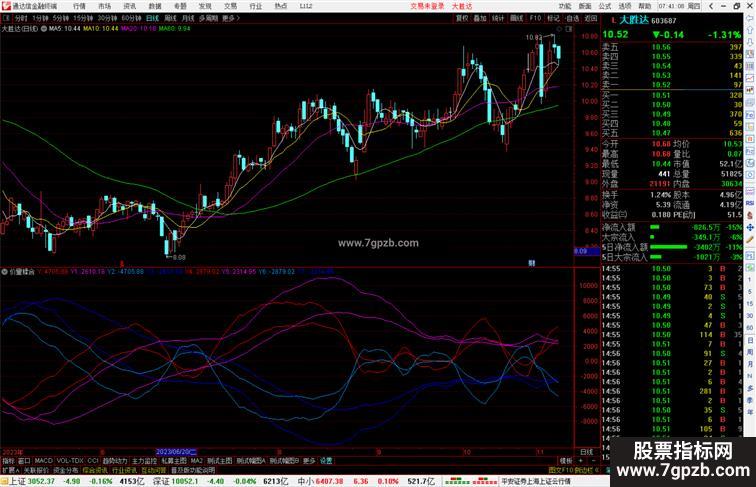Click the 复权 toolbar button

(461, 18)
